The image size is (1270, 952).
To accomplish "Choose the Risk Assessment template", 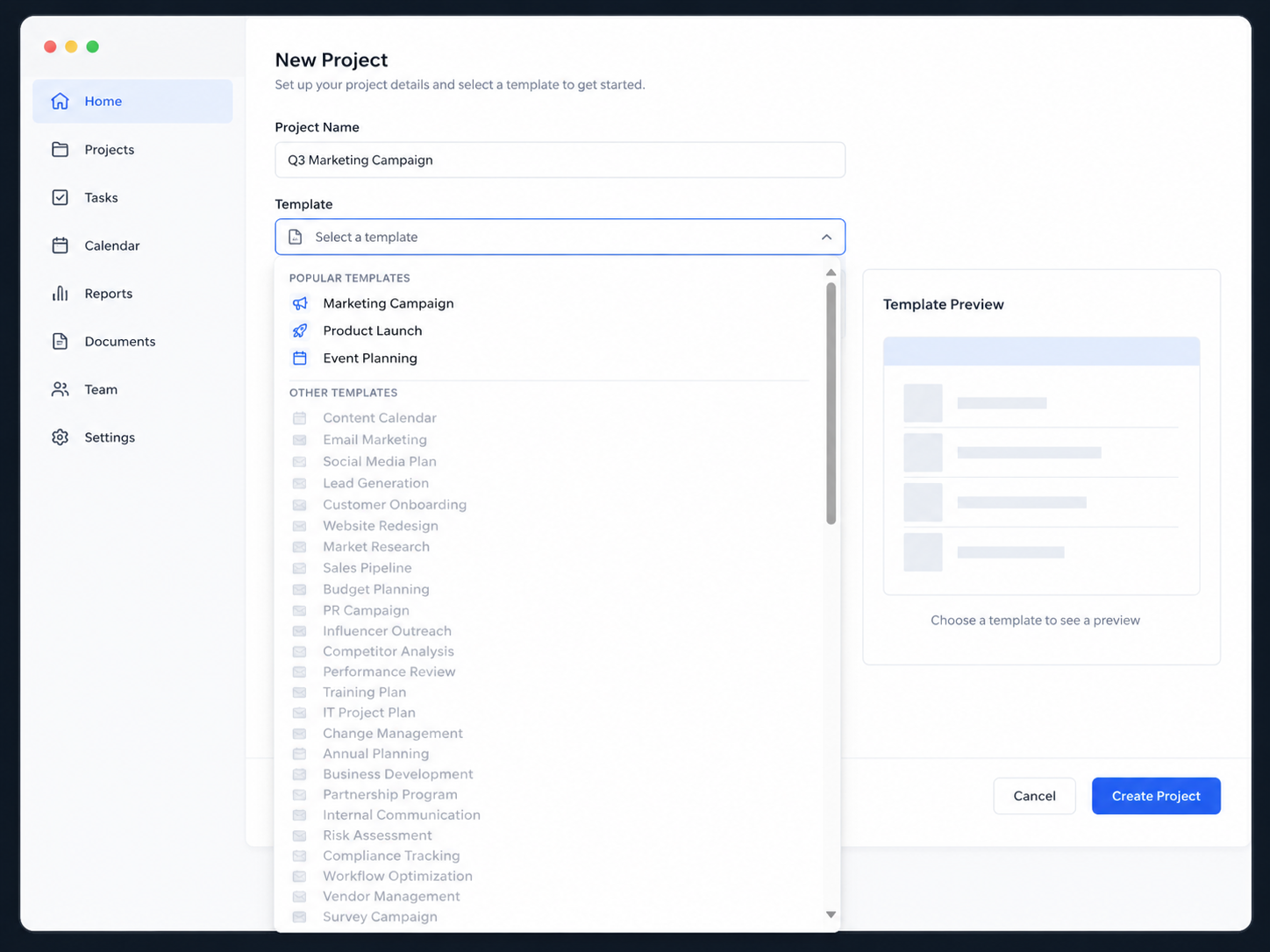I will tap(550, 835).
